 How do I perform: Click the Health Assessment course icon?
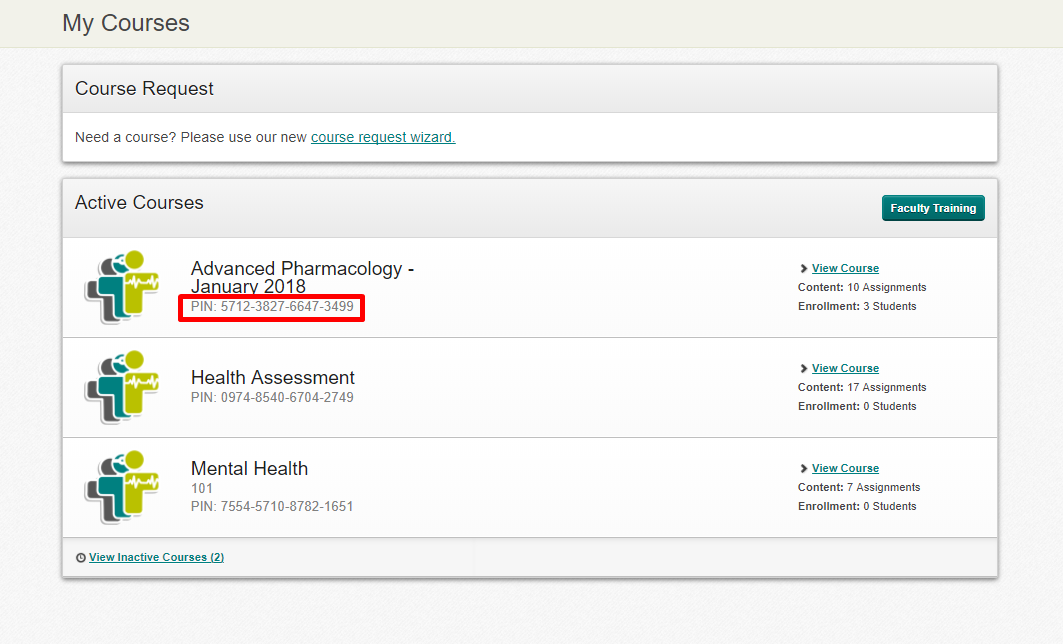coord(122,387)
